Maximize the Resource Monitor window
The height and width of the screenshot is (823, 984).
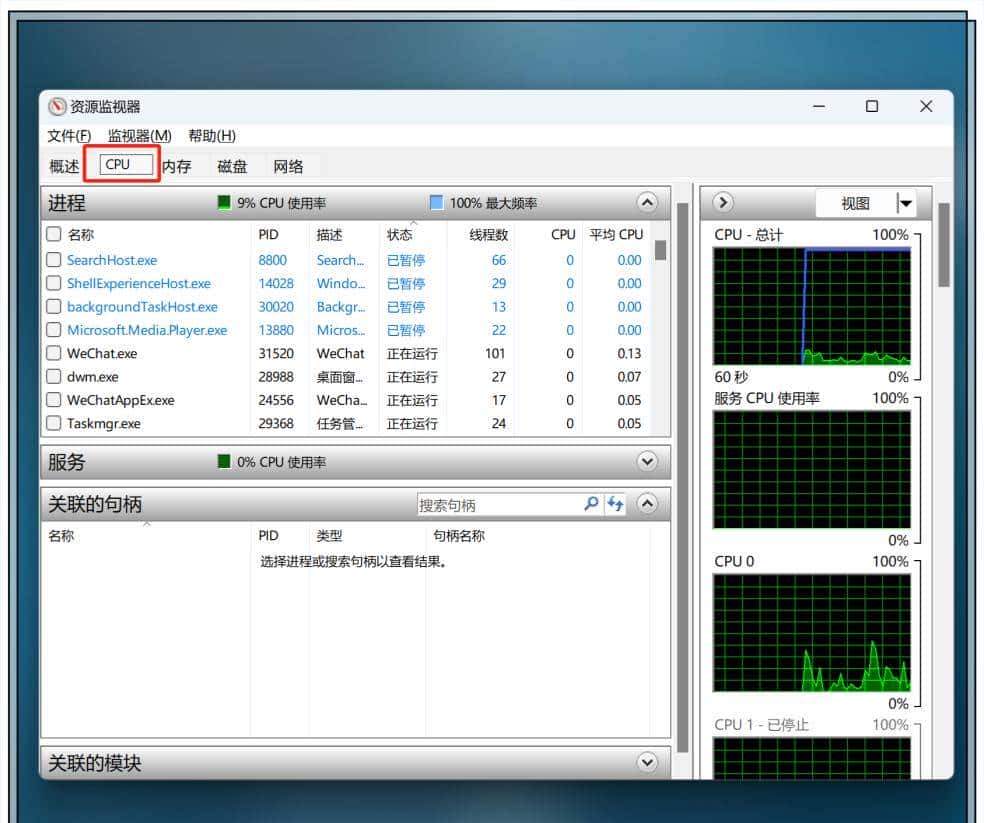click(x=871, y=107)
